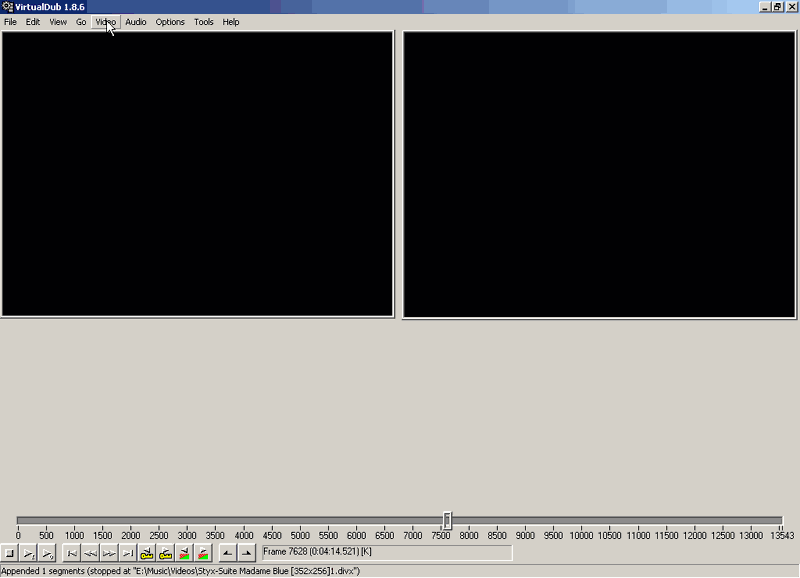Image resolution: width=800 pixels, height=578 pixels.
Task: Click the timeline position slider thumb
Action: pos(447,520)
